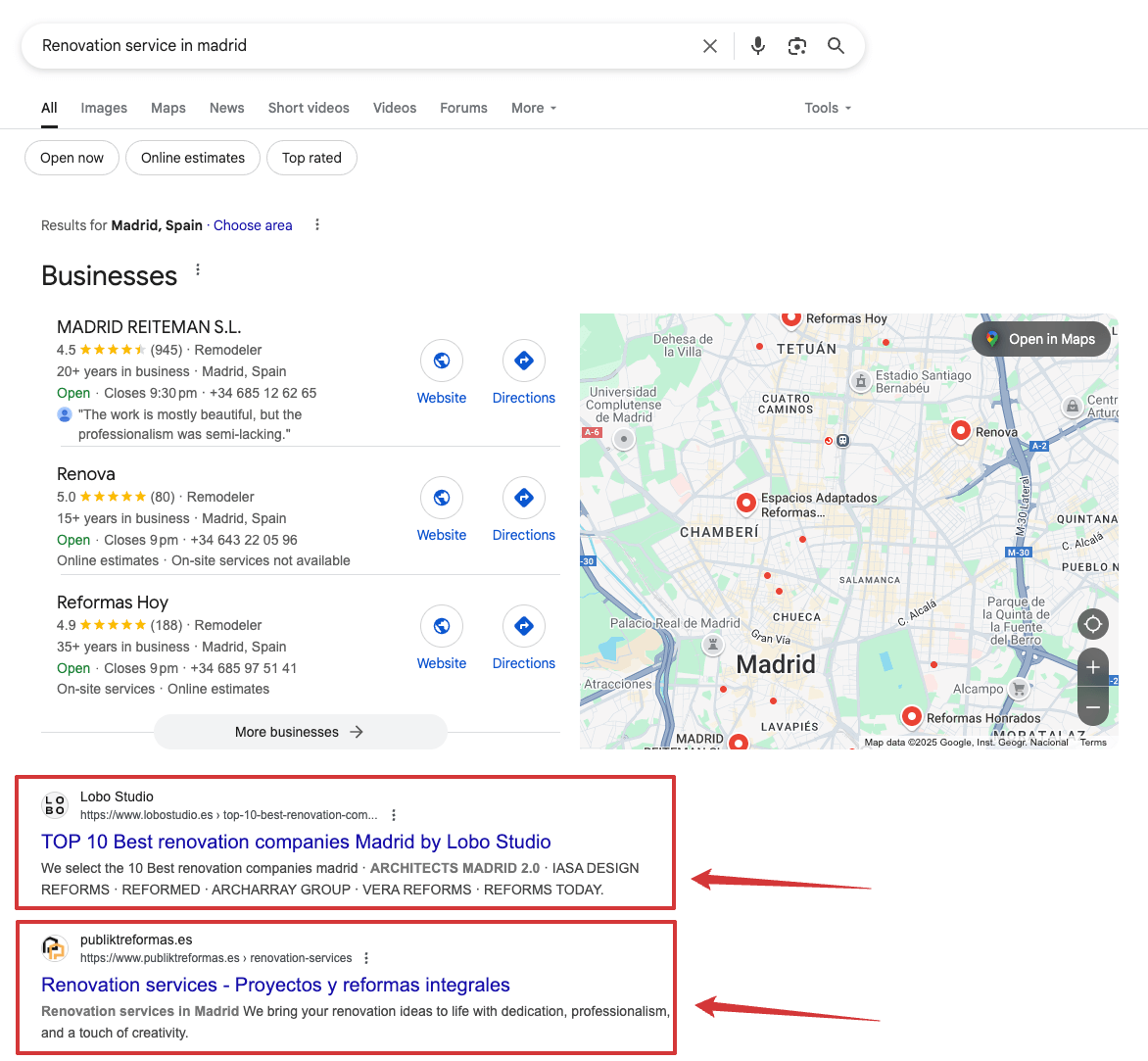The height and width of the screenshot is (1061, 1148).
Task: Click the red Renova map pin
Action: tap(961, 429)
